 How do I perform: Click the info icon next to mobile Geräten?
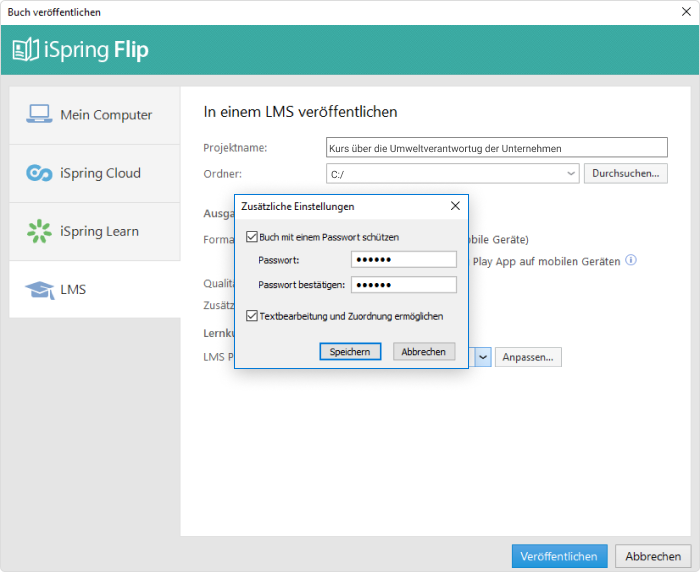point(631,260)
